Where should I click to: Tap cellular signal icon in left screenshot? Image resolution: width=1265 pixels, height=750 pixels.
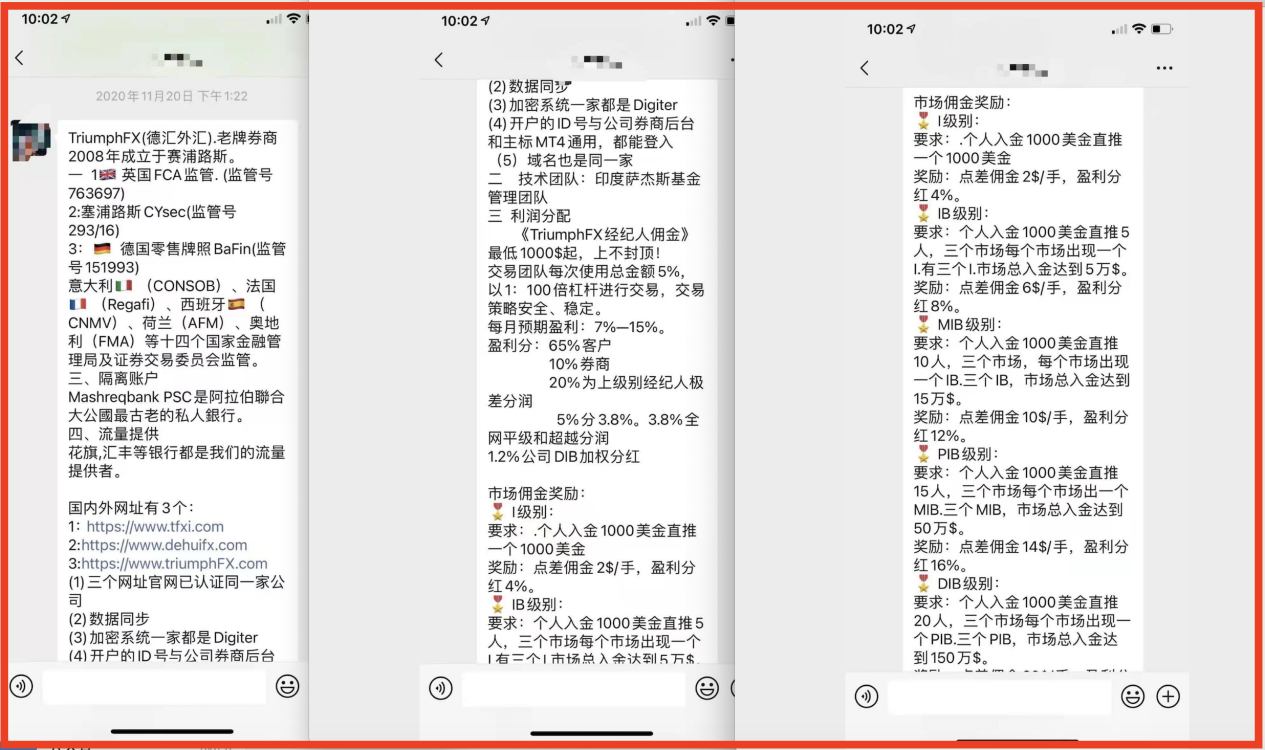[274, 19]
